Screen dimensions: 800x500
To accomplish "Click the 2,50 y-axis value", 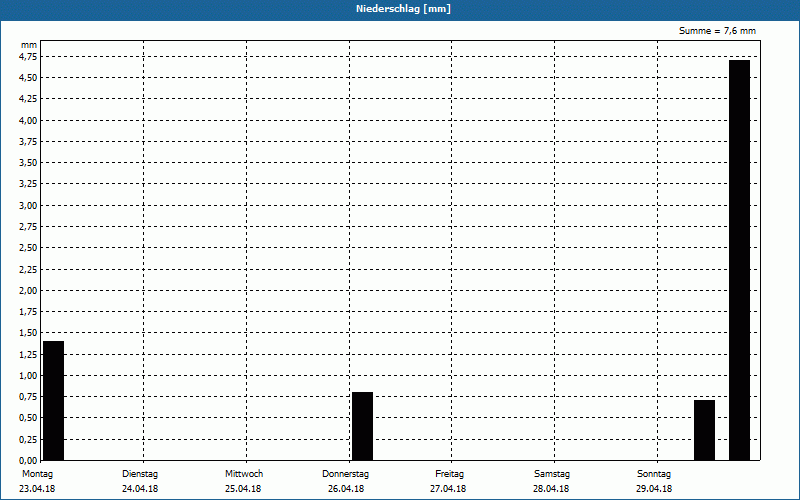I will (28, 248).
